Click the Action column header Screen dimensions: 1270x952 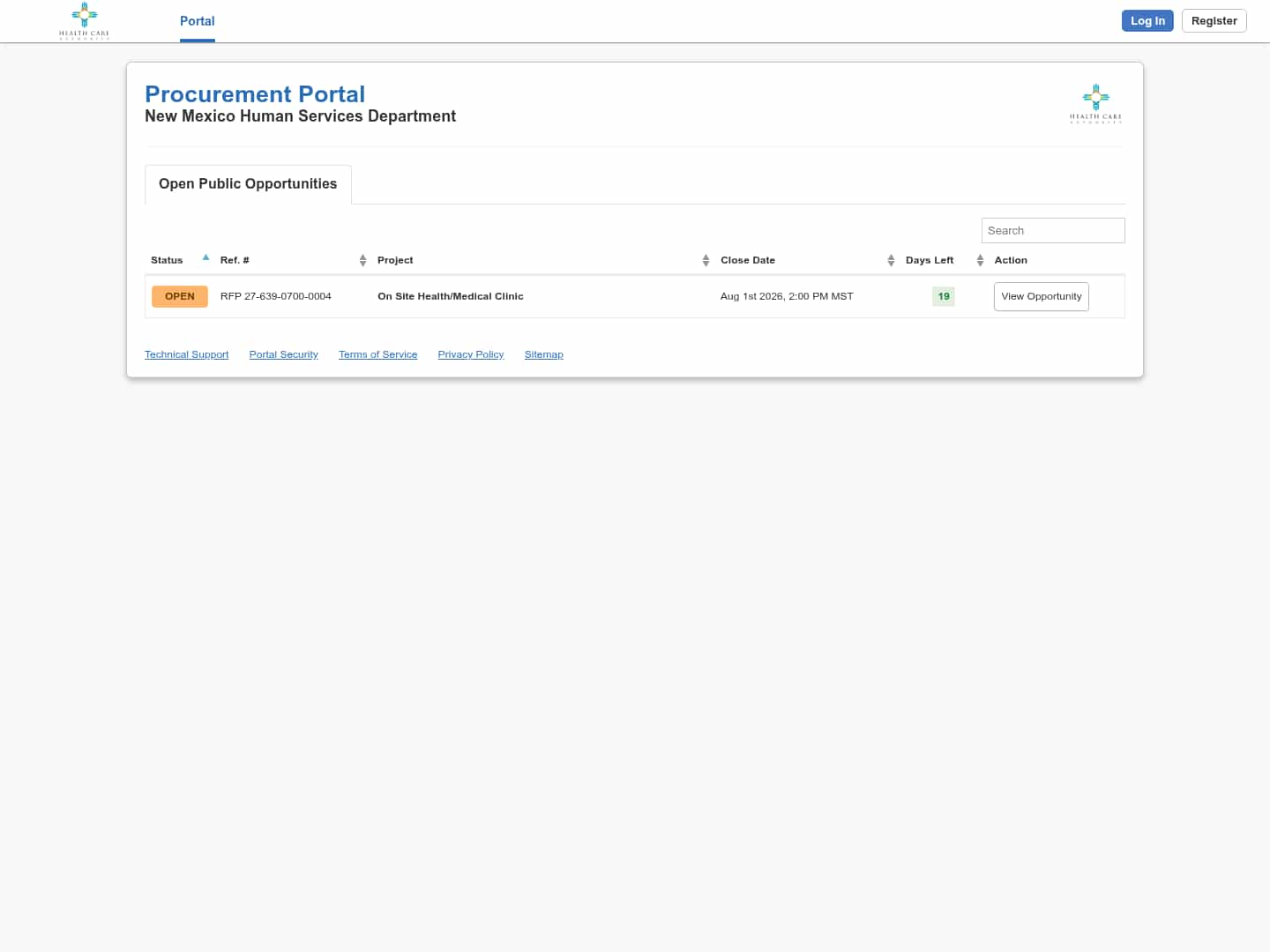tap(1011, 260)
